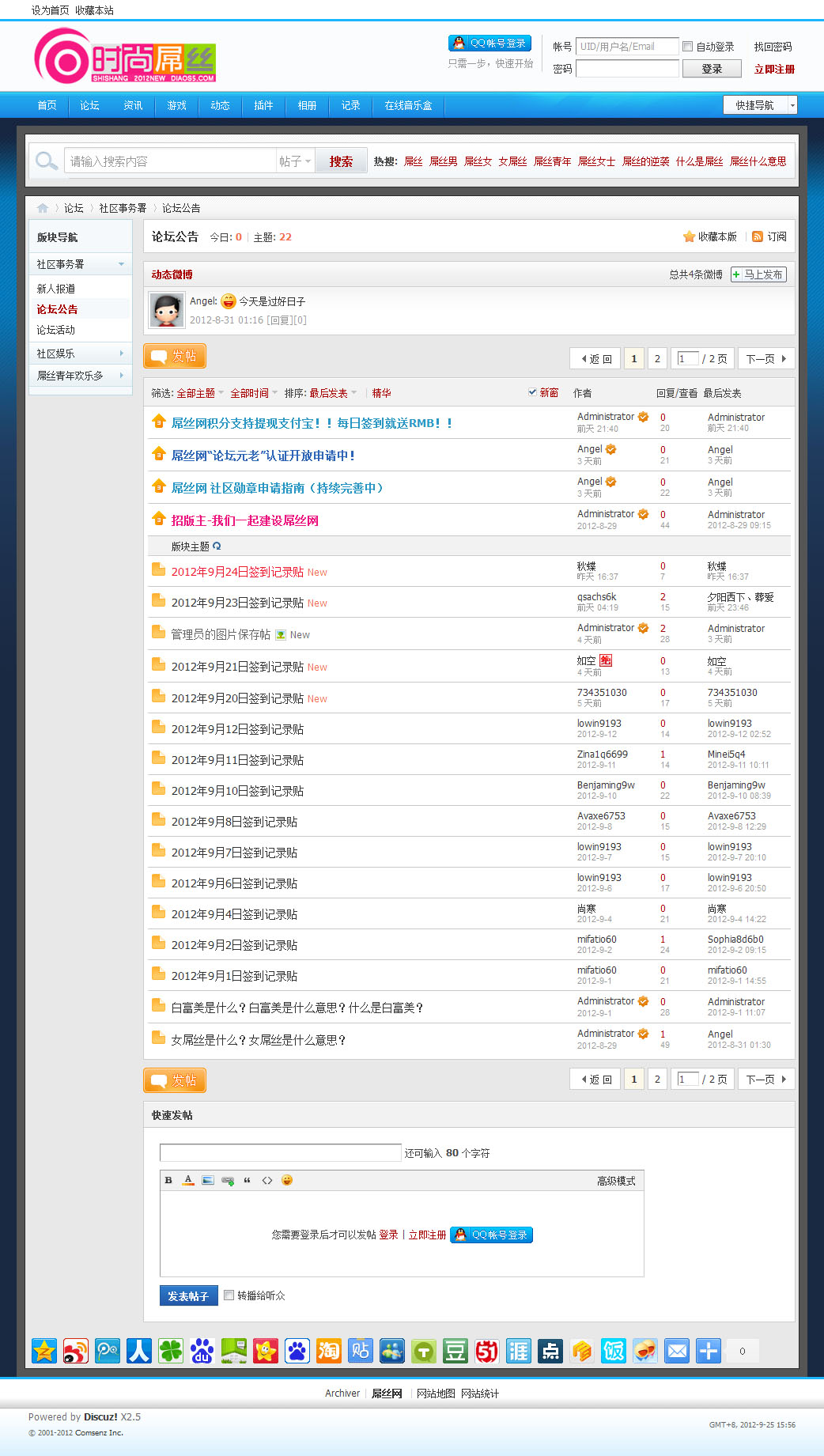Share to Tianya blue icon
This screenshot has width=824, height=1456.
[x=519, y=1351]
